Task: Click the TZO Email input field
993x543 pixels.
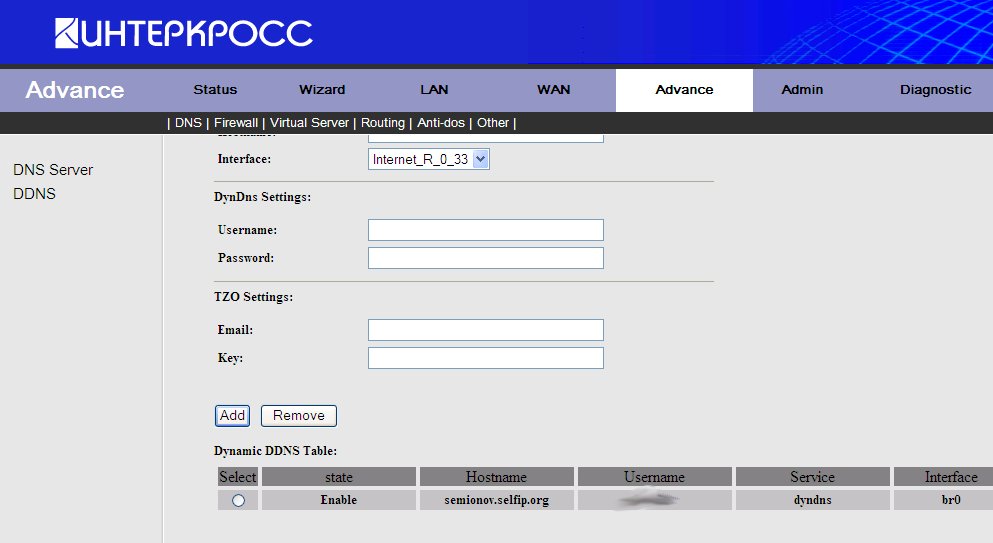Action: (485, 330)
